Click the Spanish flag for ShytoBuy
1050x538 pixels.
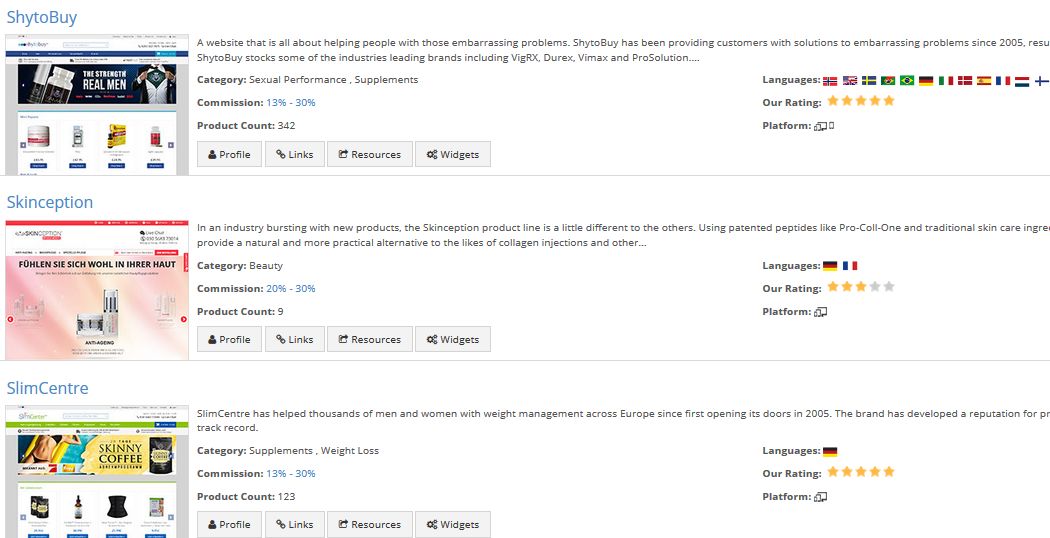tap(983, 81)
